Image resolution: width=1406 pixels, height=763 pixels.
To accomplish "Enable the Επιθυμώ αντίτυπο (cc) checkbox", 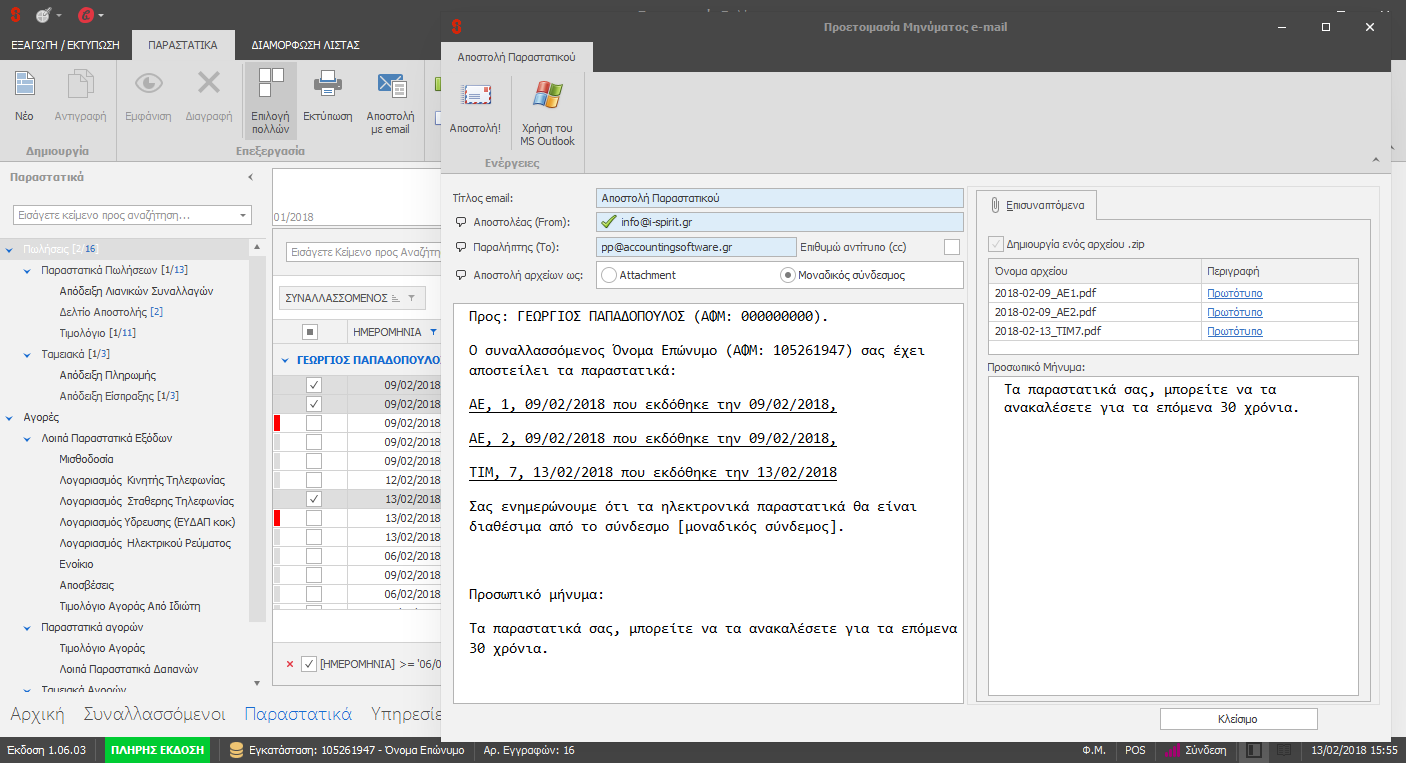I will point(951,247).
